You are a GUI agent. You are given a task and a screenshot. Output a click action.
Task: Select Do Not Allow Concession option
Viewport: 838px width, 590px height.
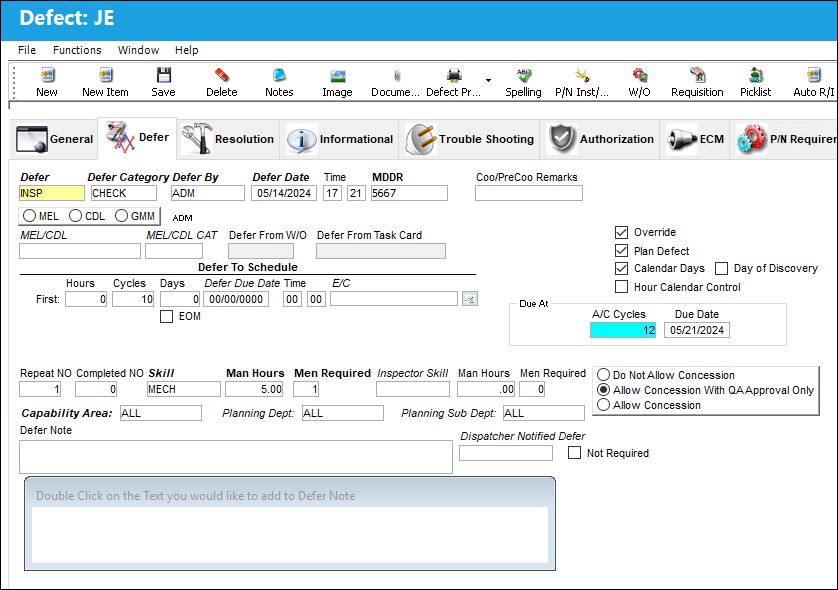[x=603, y=375]
